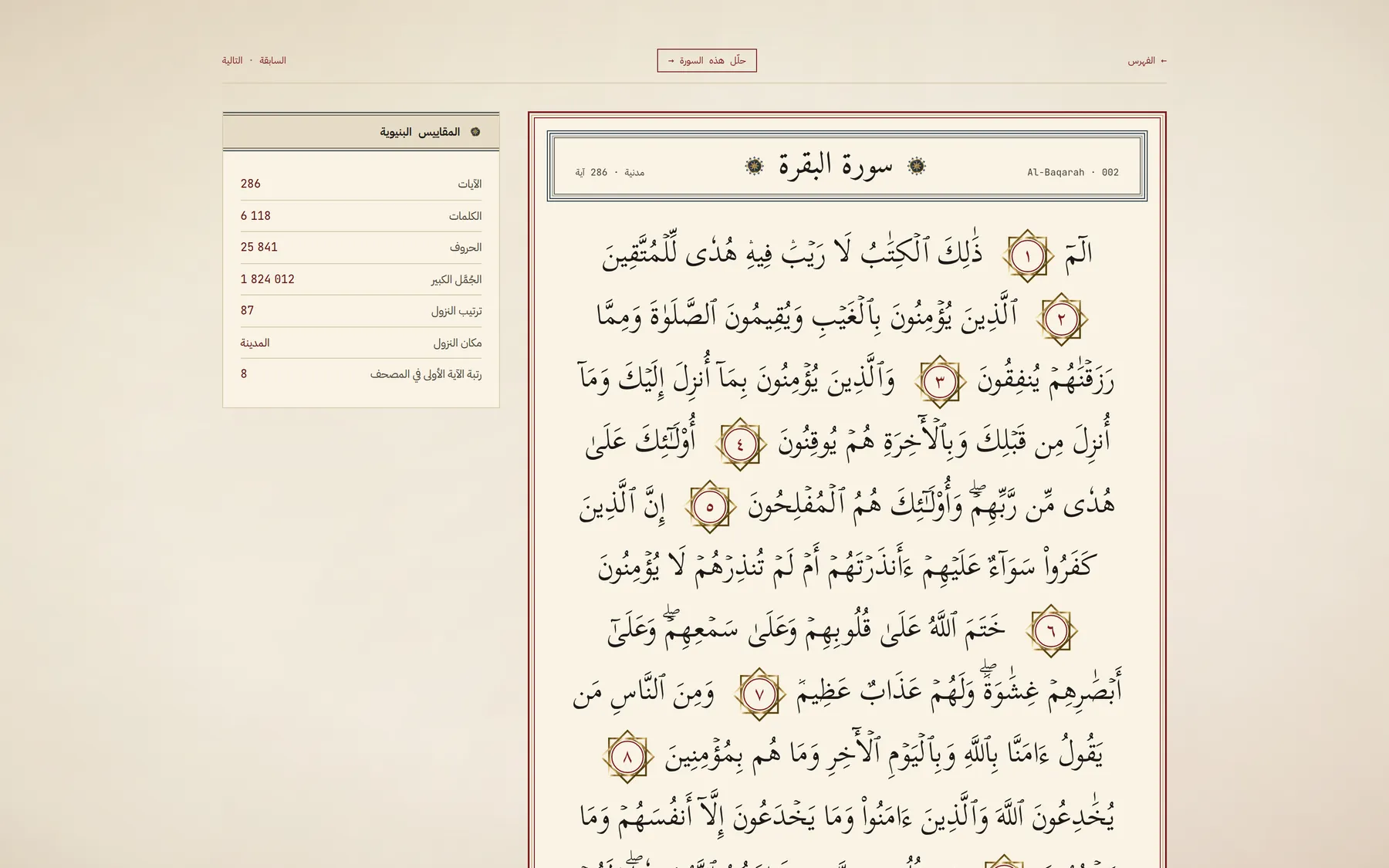This screenshot has width=1389, height=868.
Task: Go to السابقة previous surah link
Action: pyautogui.click(x=272, y=60)
